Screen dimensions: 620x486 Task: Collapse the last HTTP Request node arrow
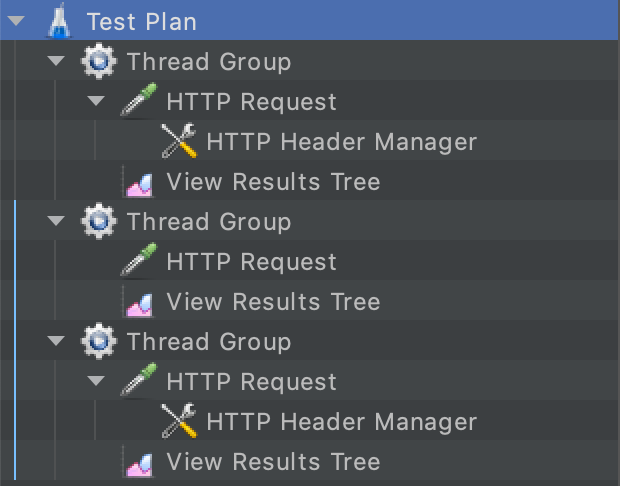pos(96,382)
